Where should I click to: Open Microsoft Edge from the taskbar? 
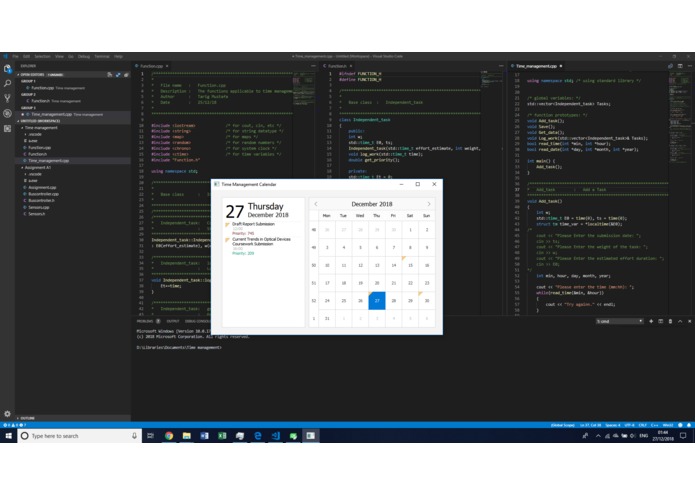(258, 436)
